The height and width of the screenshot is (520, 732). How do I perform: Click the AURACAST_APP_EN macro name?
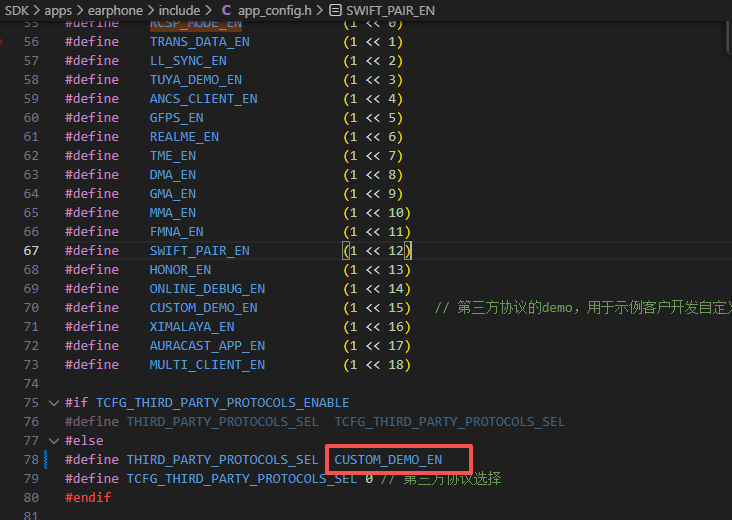[207, 345]
